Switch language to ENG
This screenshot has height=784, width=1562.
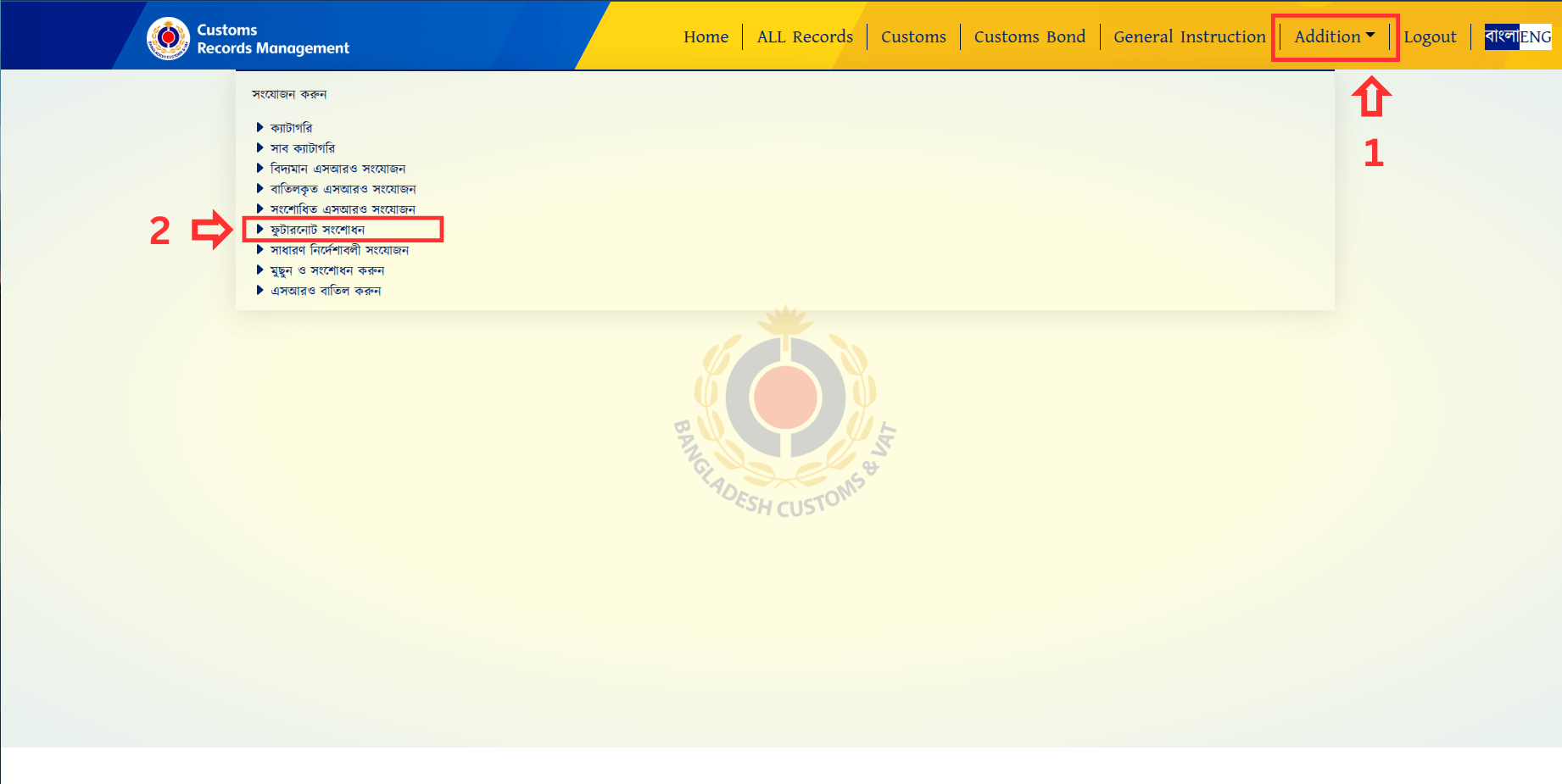click(x=1536, y=36)
